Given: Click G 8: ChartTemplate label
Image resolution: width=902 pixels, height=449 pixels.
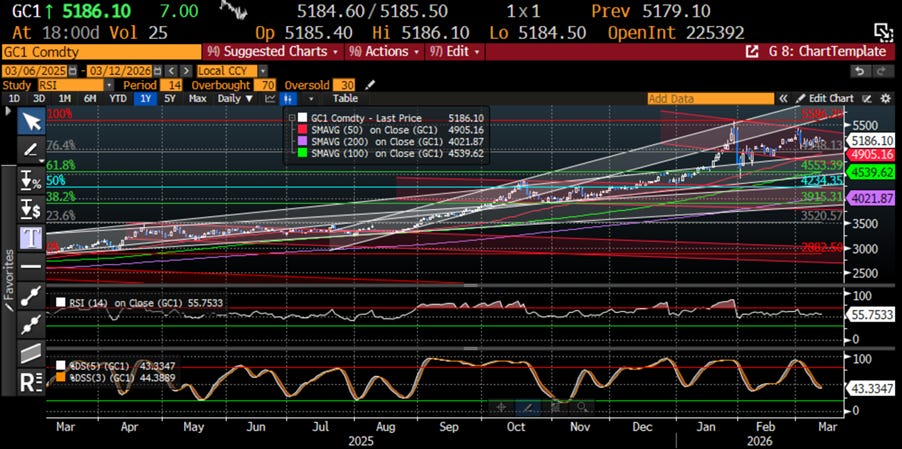Looking at the screenshot, I should coord(827,52).
